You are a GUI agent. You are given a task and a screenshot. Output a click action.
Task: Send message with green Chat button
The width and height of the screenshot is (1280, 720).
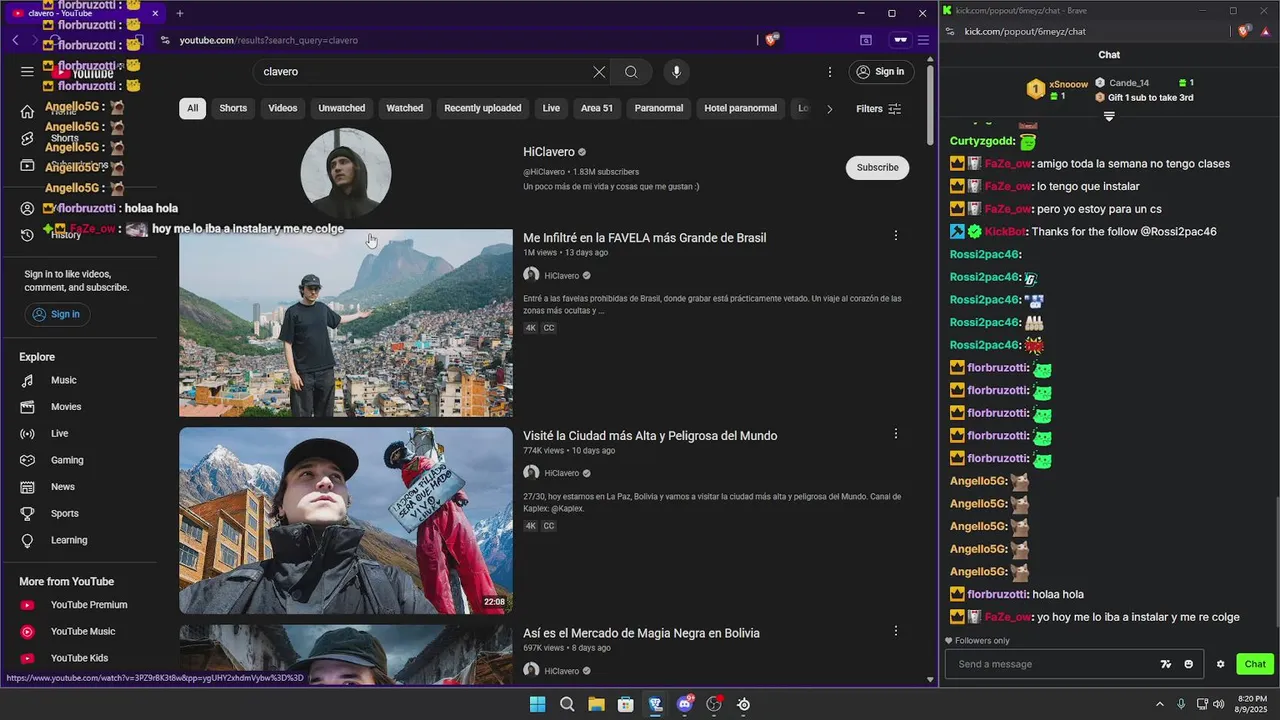[1255, 664]
